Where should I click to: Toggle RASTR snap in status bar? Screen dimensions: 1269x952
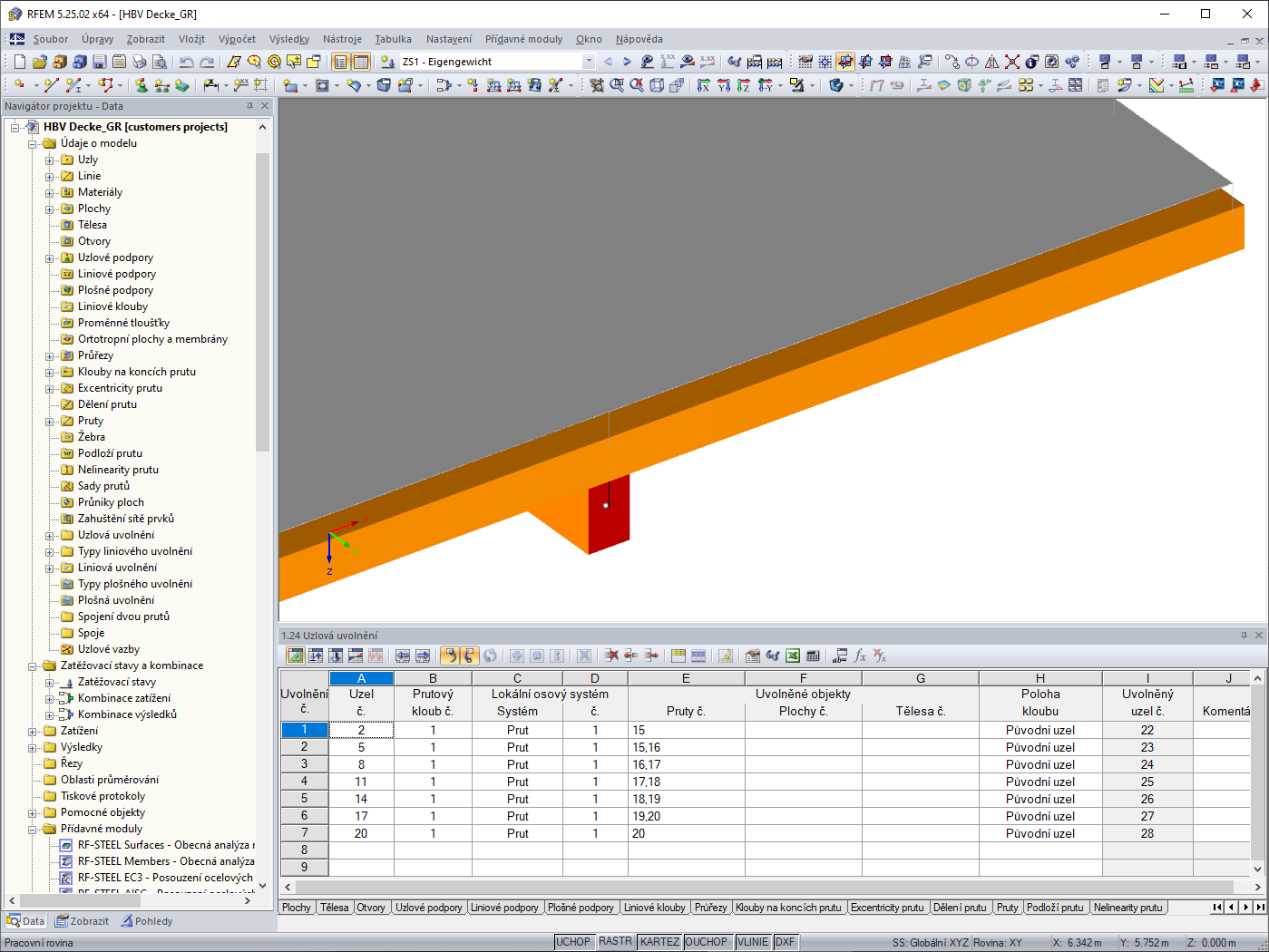pyautogui.click(x=615, y=941)
